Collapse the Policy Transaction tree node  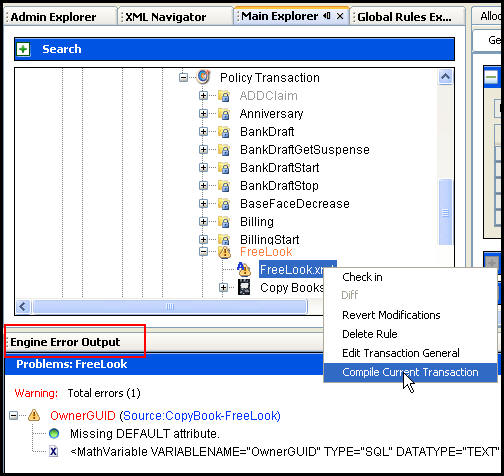(x=183, y=78)
